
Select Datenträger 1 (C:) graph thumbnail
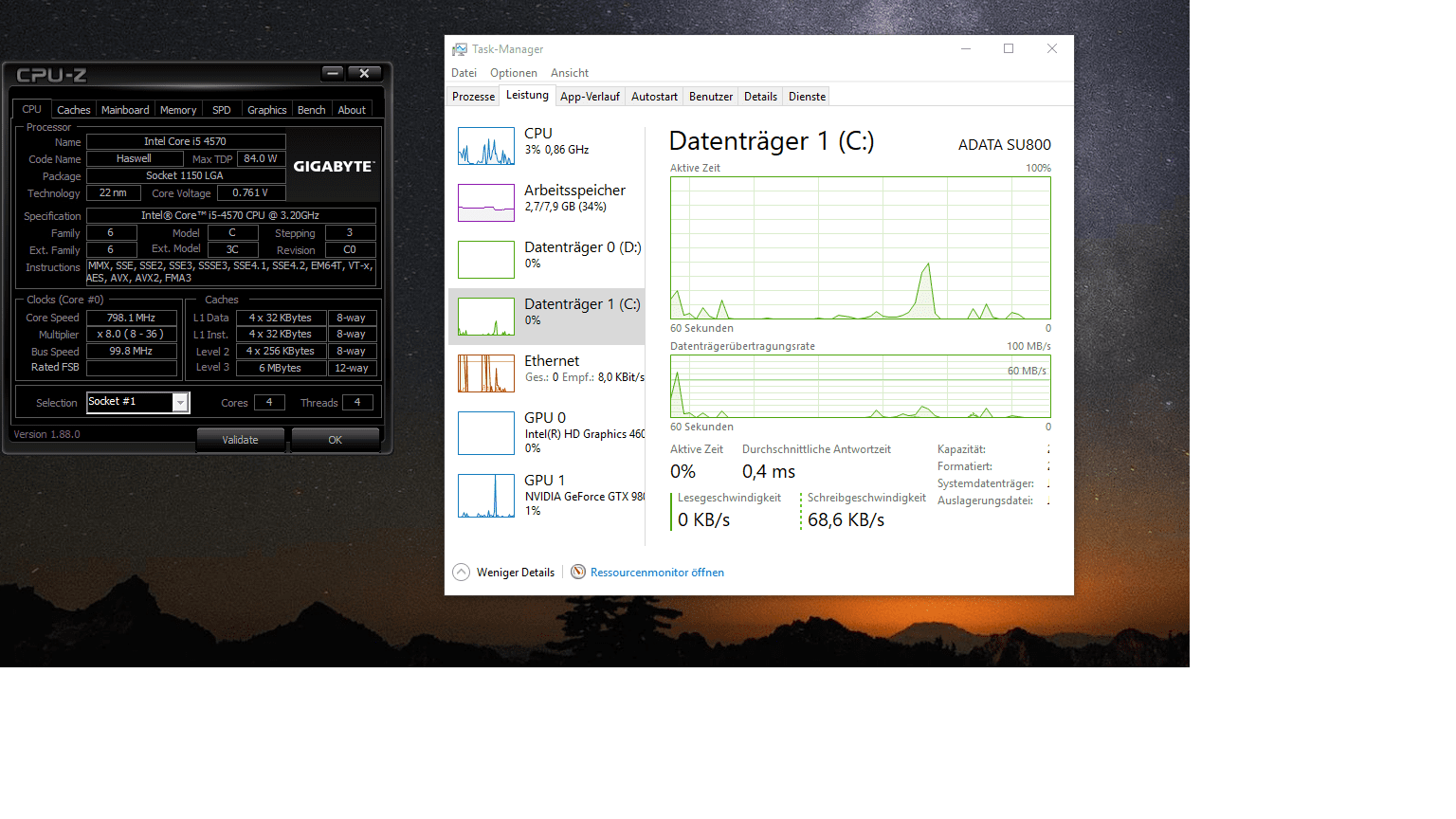486,317
